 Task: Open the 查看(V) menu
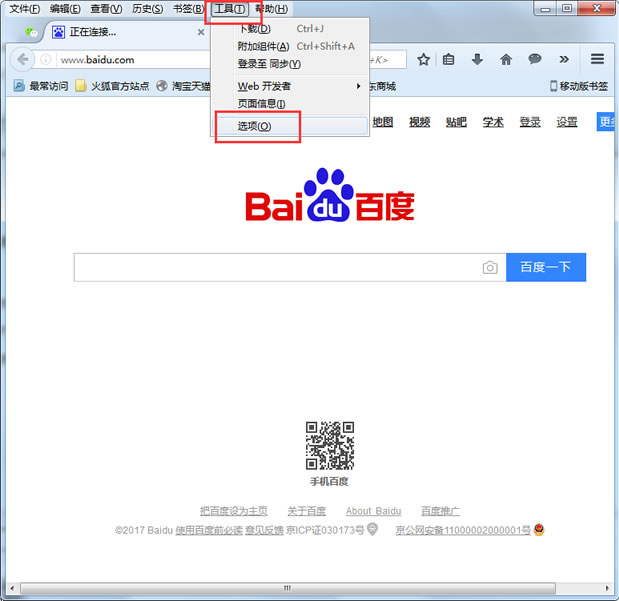(106, 9)
